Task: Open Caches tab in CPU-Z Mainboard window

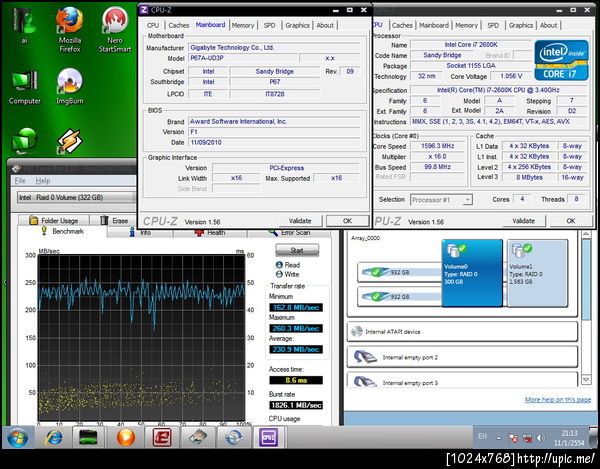Action: [179, 25]
